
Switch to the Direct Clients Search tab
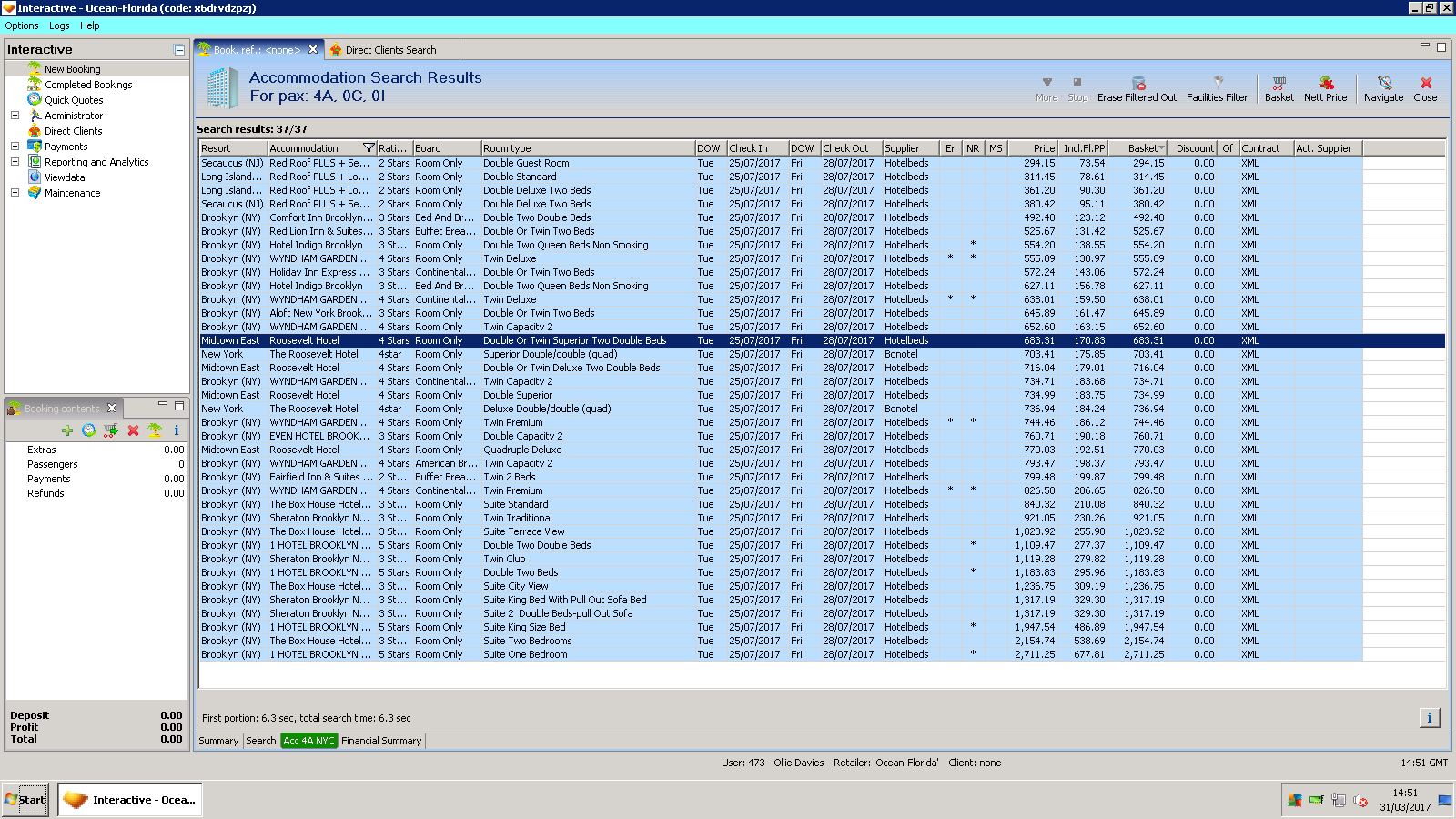[389, 50]
